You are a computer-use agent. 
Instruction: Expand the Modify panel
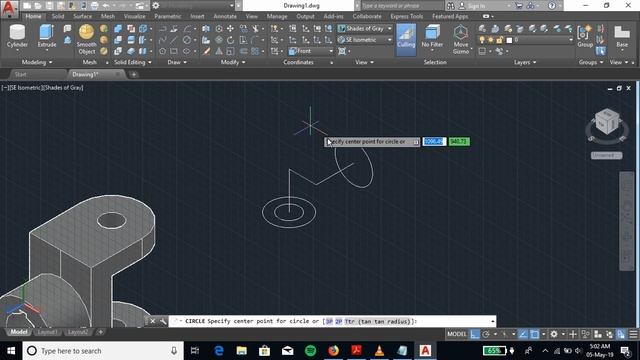[233, 62]
